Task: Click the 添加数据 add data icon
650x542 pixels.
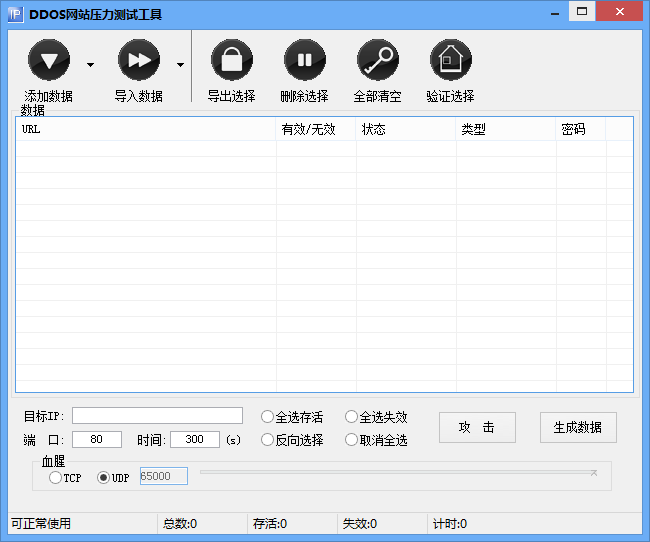Action: [49, 60]
